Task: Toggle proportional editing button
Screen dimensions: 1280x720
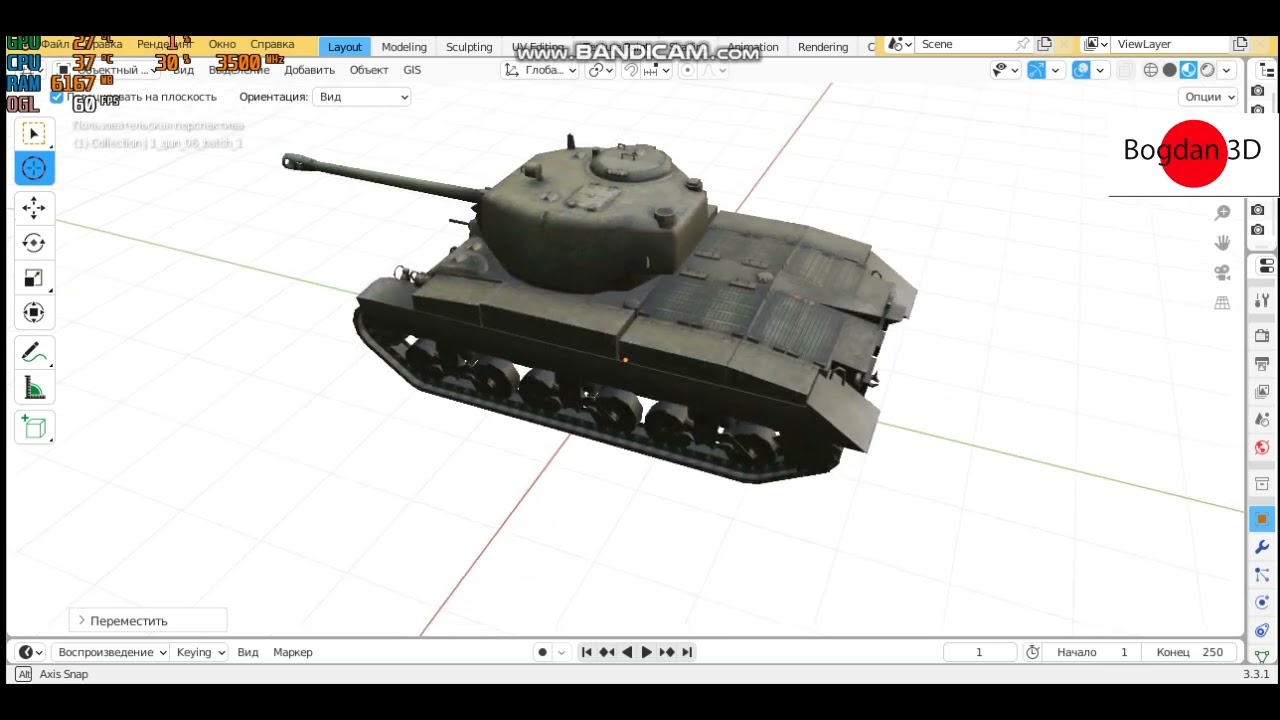Action: pos(687,70)
